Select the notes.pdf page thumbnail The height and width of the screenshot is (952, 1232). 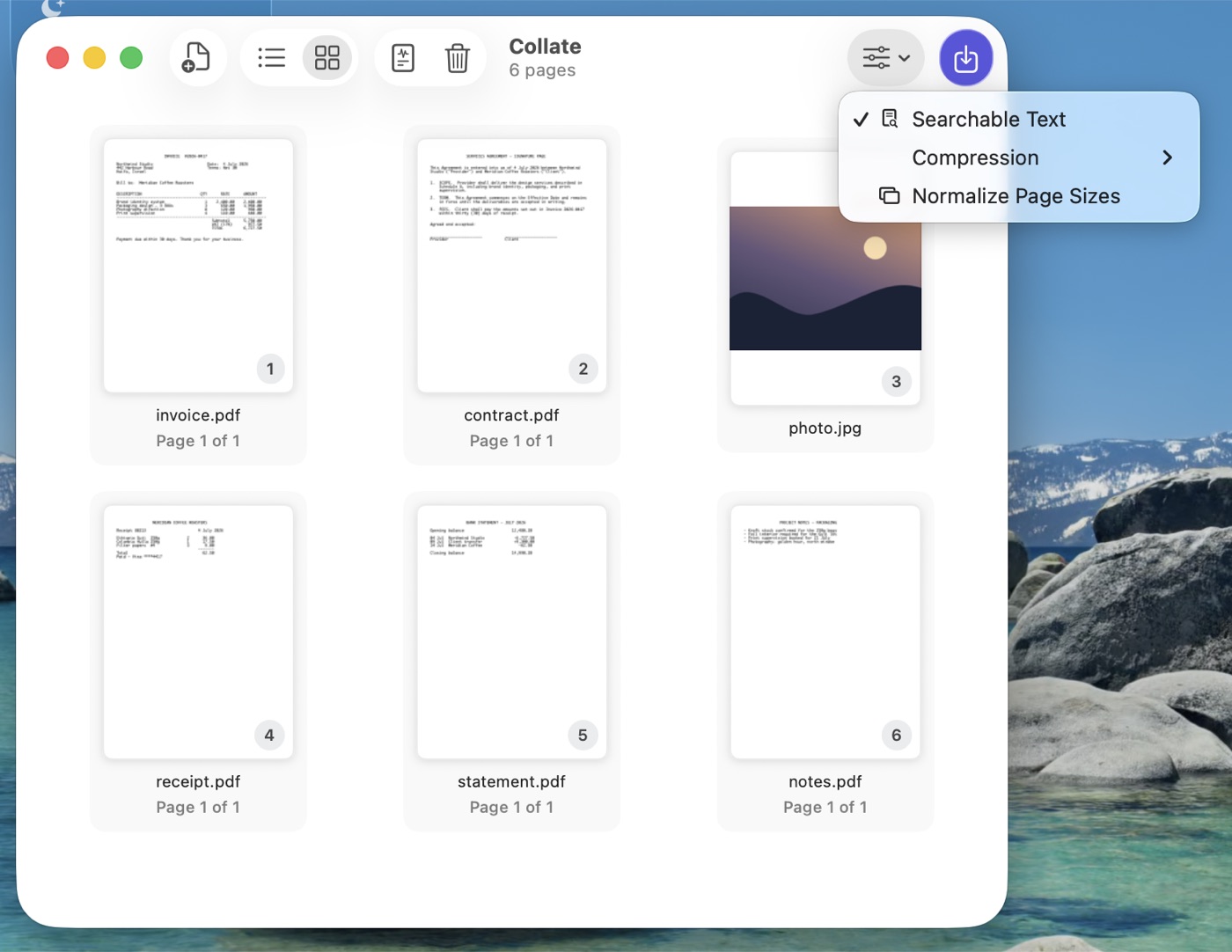point(825,632)
